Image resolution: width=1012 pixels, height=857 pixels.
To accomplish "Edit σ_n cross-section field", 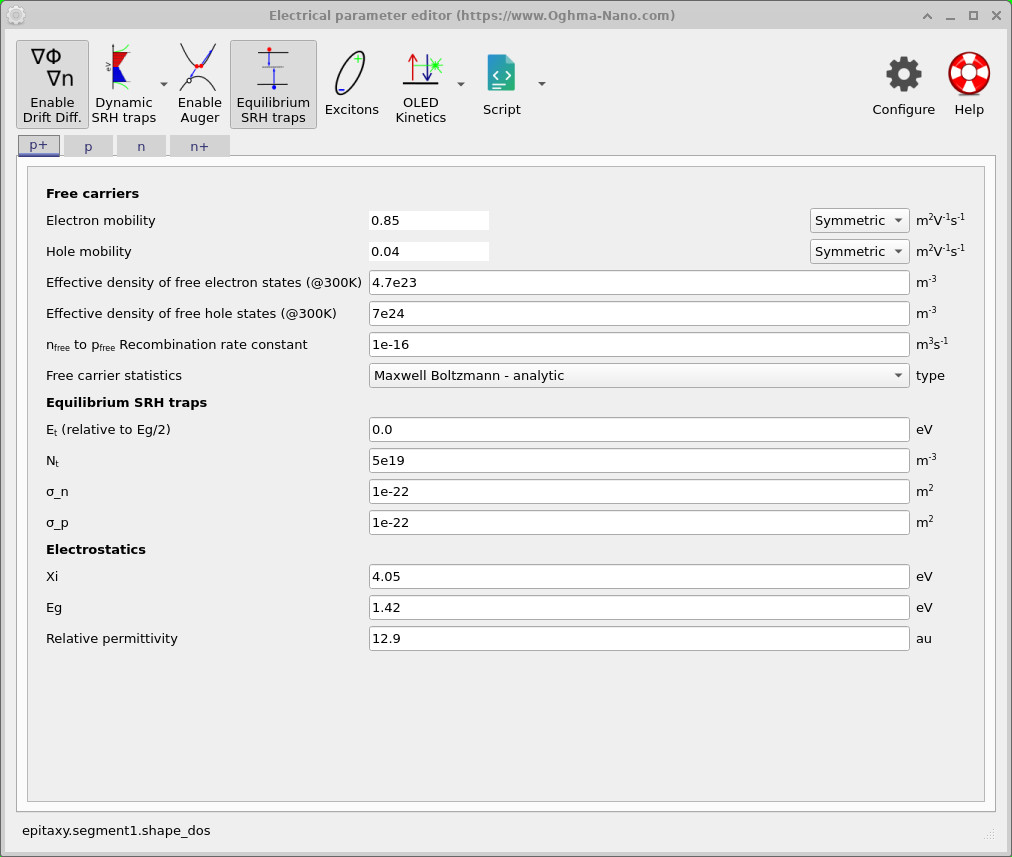I will (x=639, y=492).
